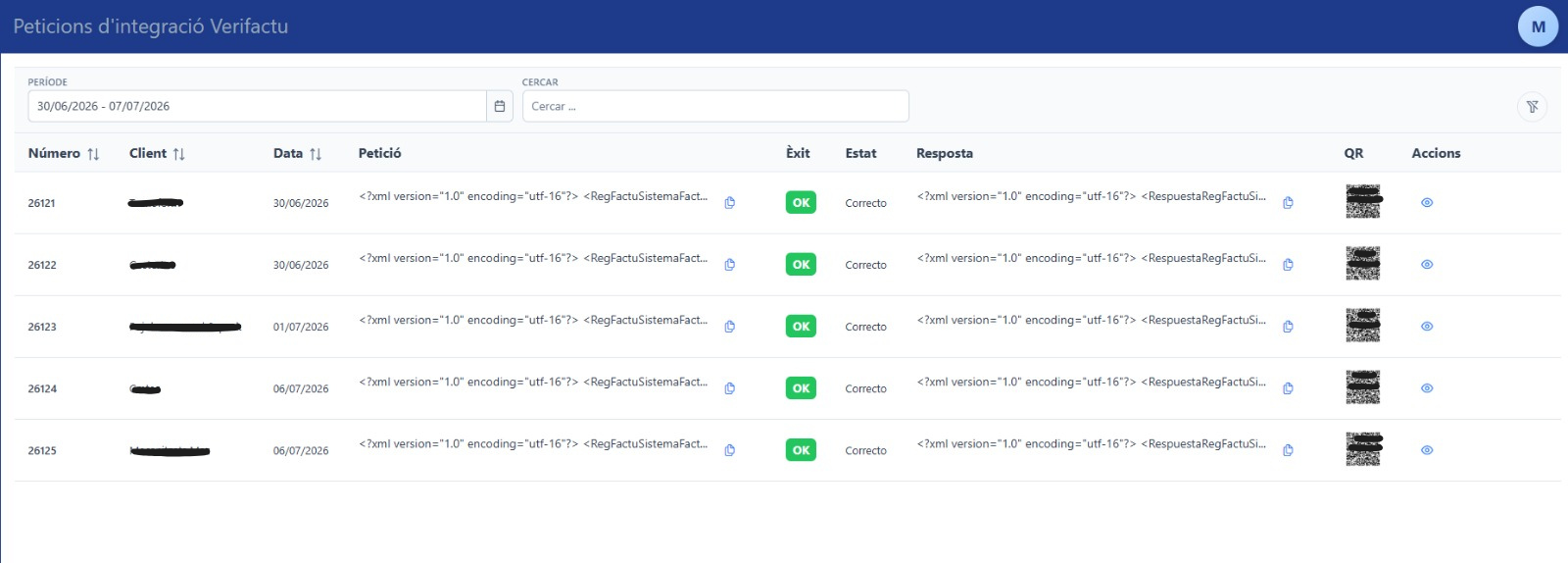Click the Resposta XML text of row 26125

coord(1091,443)
